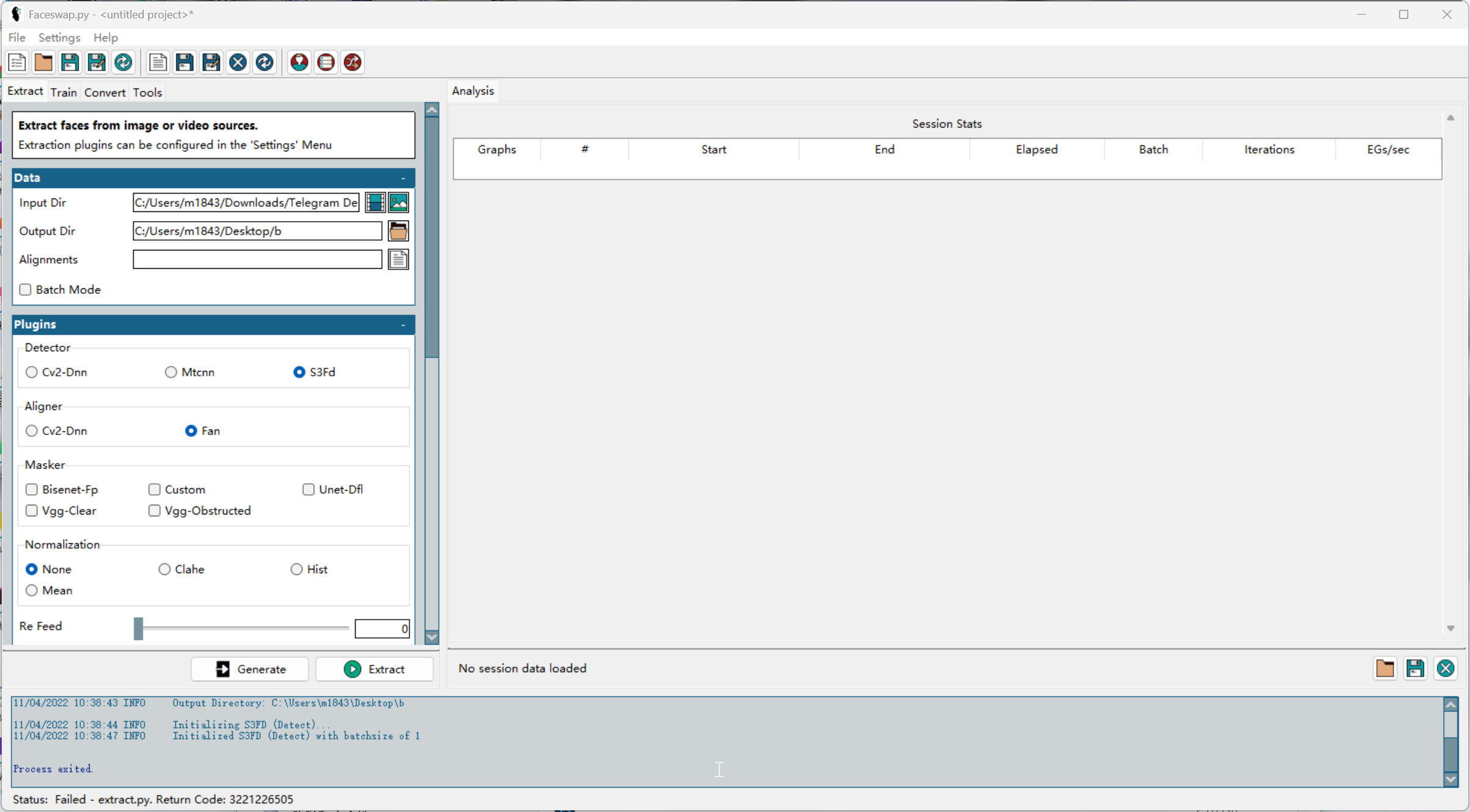Image resolution: width=1470 pixels, height=812 pixels.
Task: Open the Settings menu
Action: (59, 38)
